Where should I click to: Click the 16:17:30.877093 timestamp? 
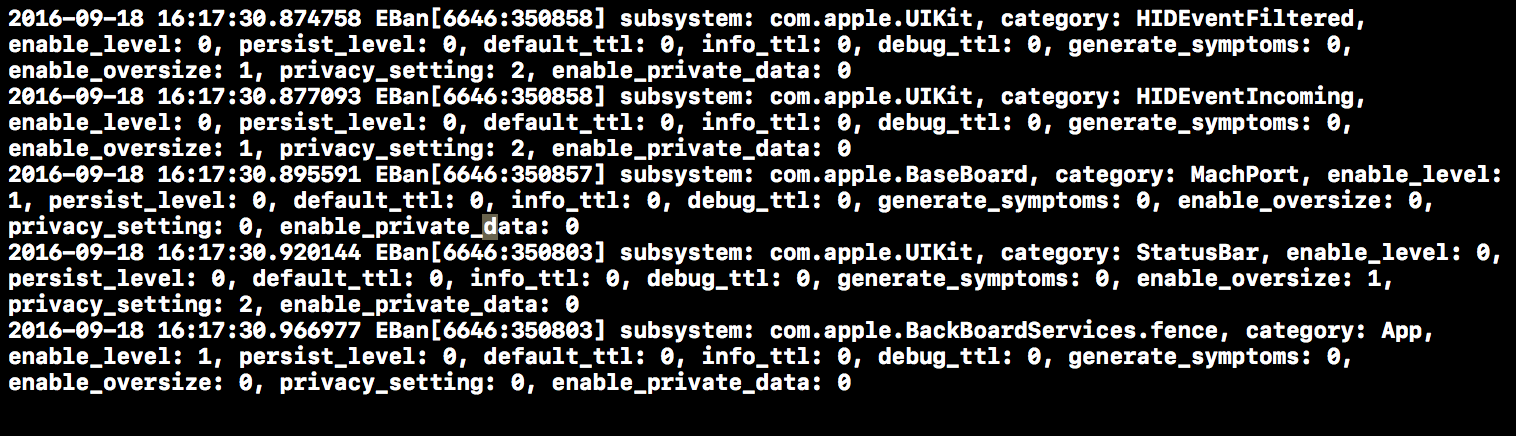258,97
